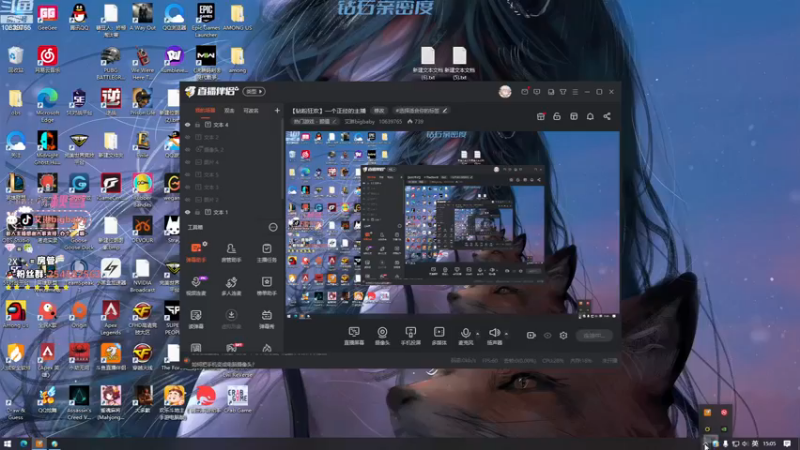Add camera source 摄像头
Screen dimensions: 800x450
tap(382, 336)
